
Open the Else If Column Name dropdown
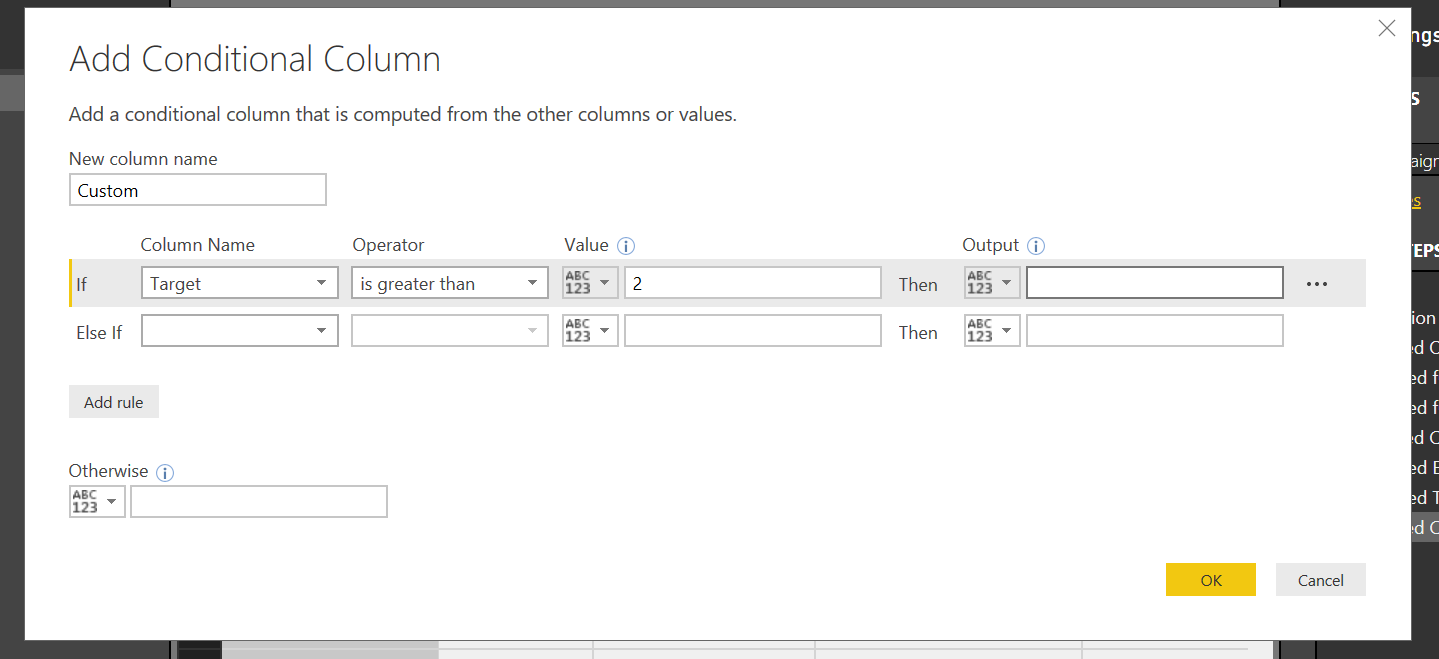[x=240, y=331]
